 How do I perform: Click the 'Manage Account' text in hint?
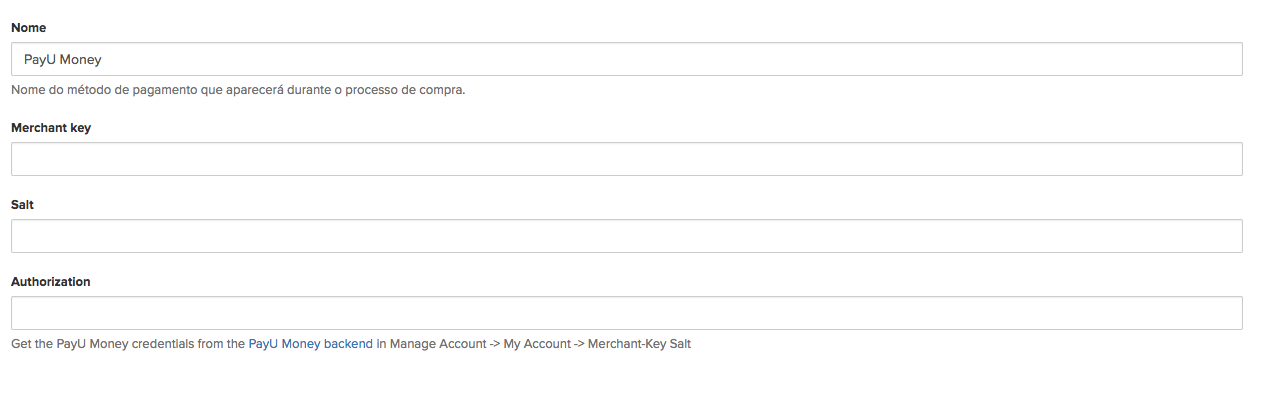(x=438, y=344)
